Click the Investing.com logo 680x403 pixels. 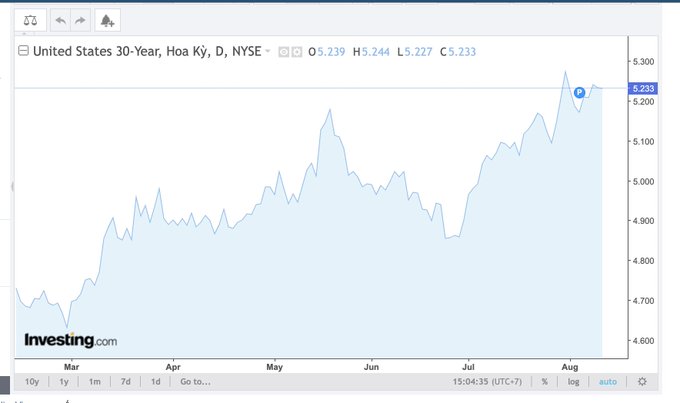[71, 340]
